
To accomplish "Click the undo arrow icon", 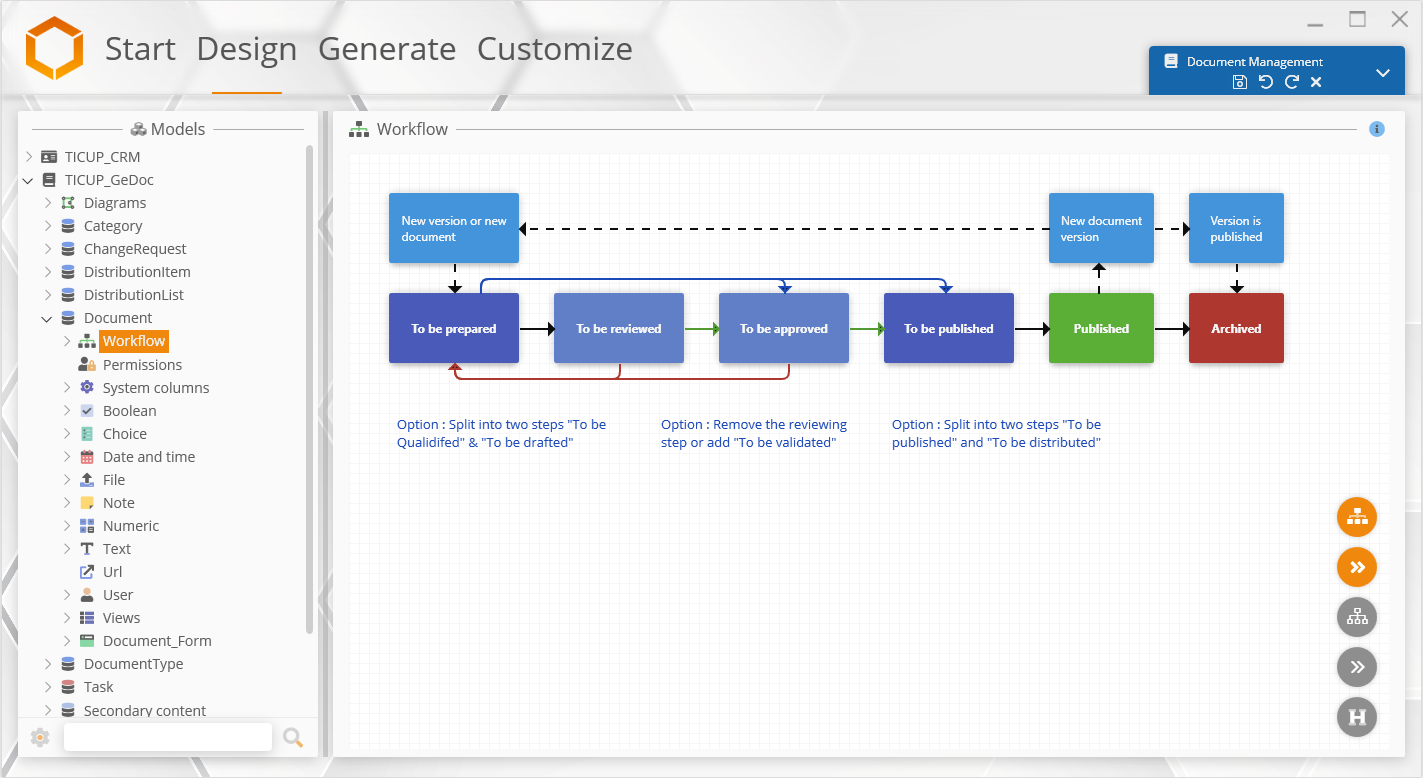I will coord(1266,82).
